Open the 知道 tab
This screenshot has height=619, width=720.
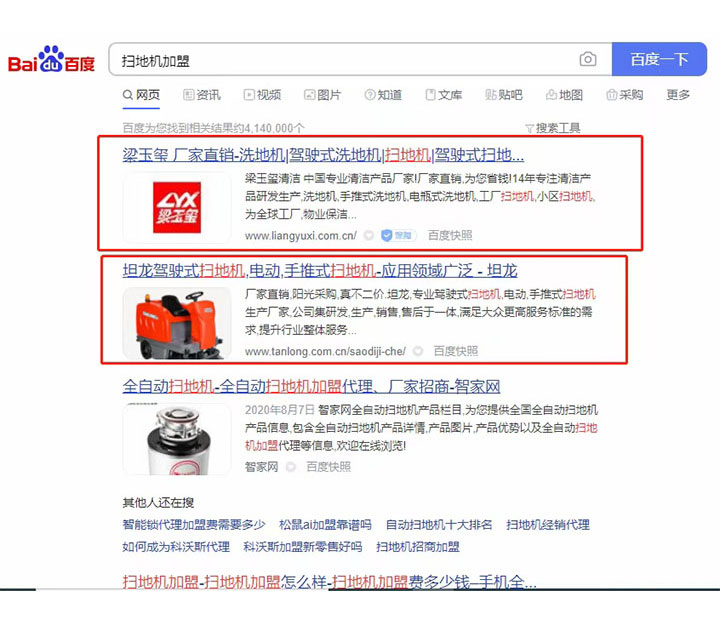tap(383, 95)
